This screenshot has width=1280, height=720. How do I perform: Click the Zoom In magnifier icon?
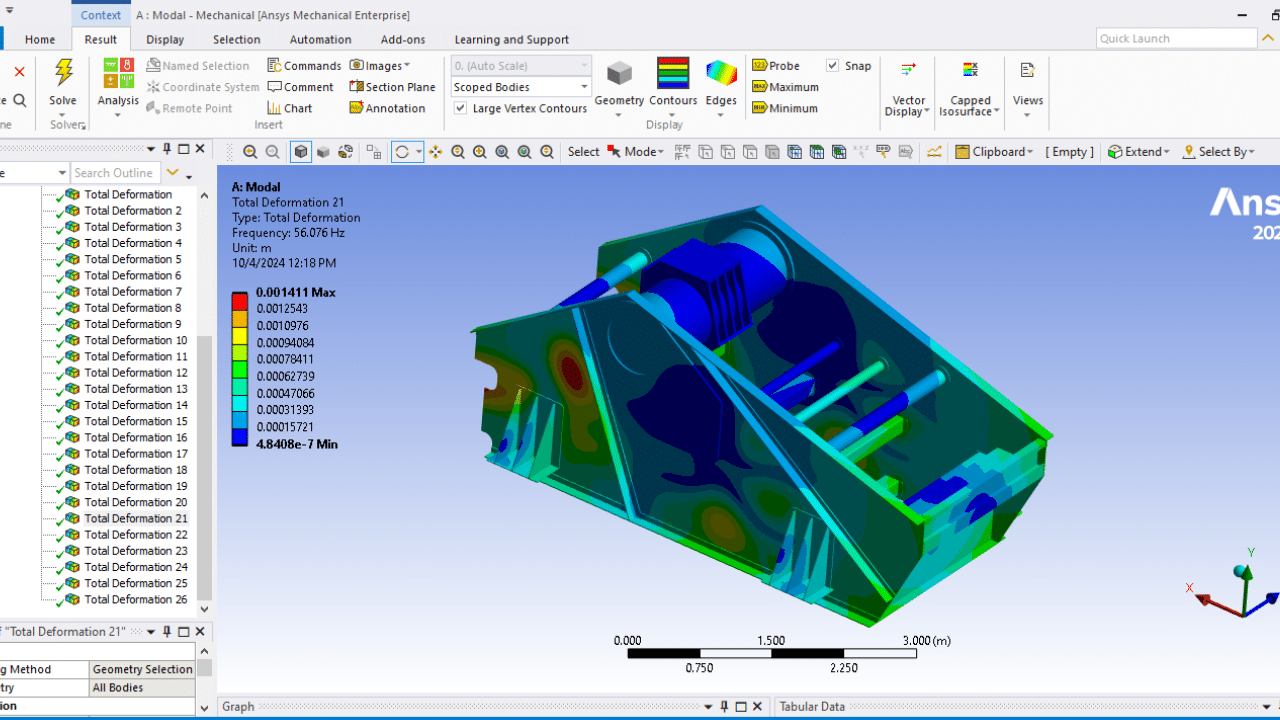(x=250, y=152)
